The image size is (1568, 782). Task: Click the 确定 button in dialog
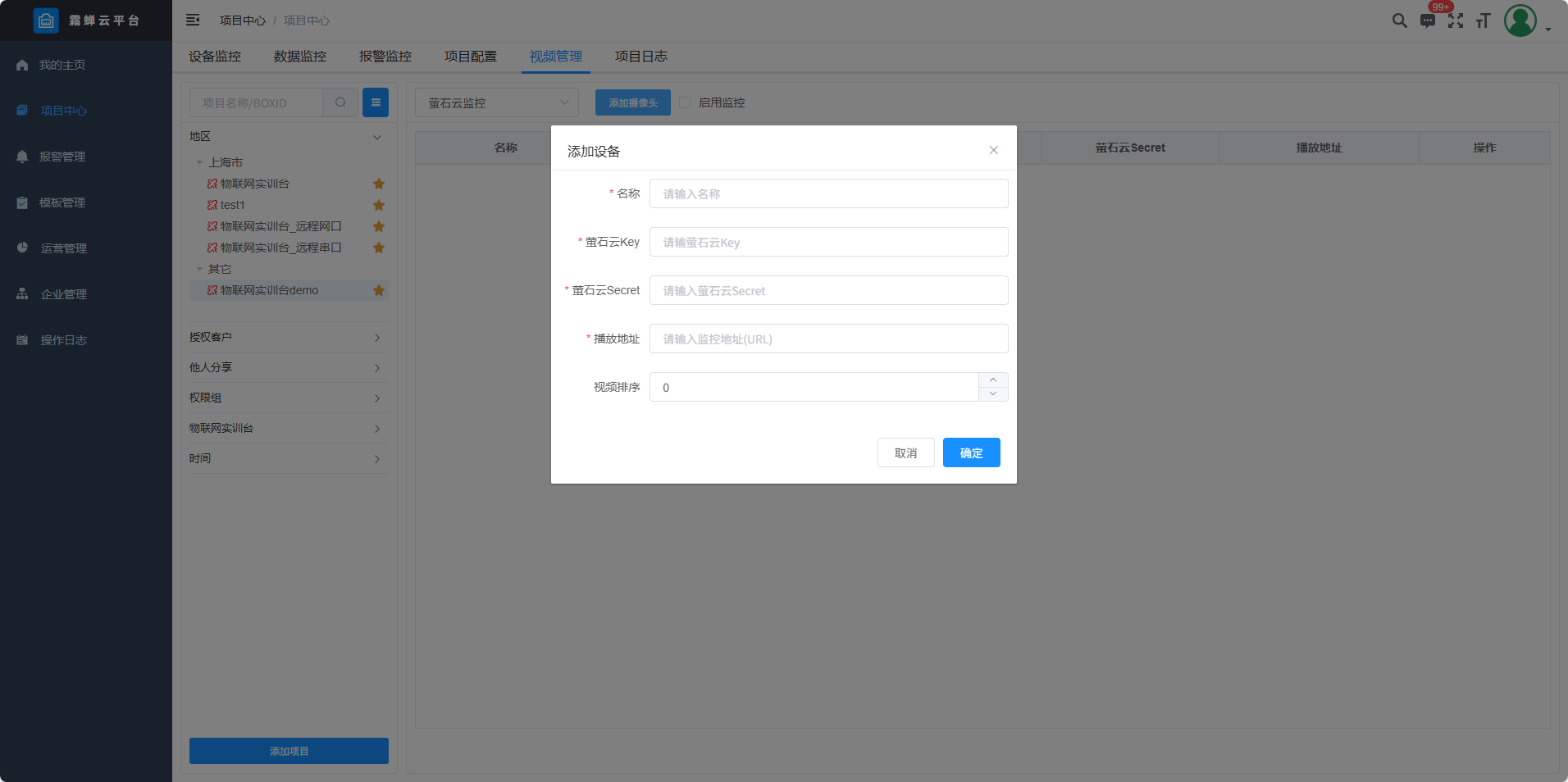pyautogui.click(x=971, y=452)
